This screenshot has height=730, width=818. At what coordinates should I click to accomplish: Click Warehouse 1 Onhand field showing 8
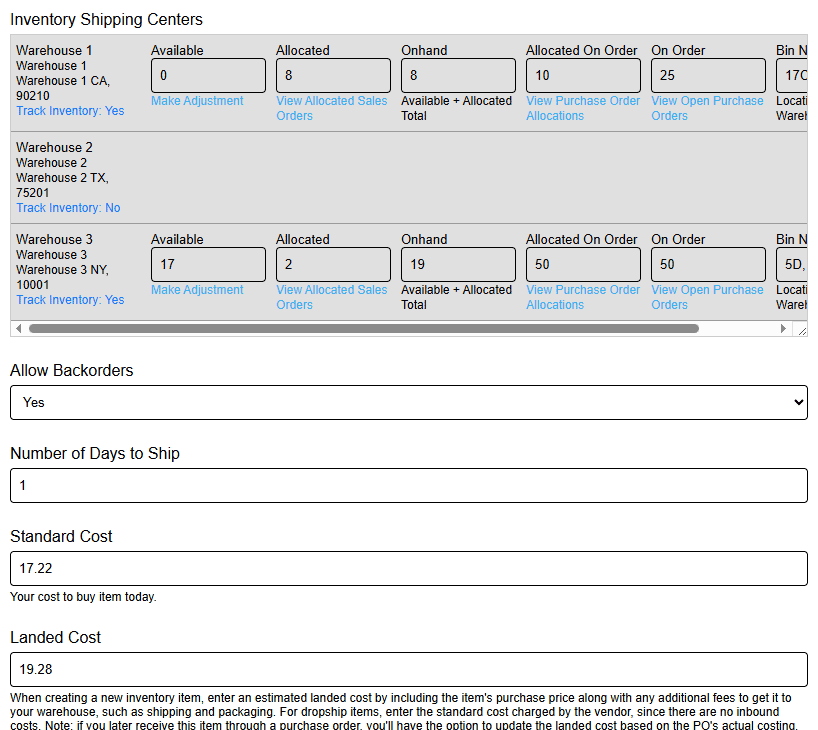458,76
